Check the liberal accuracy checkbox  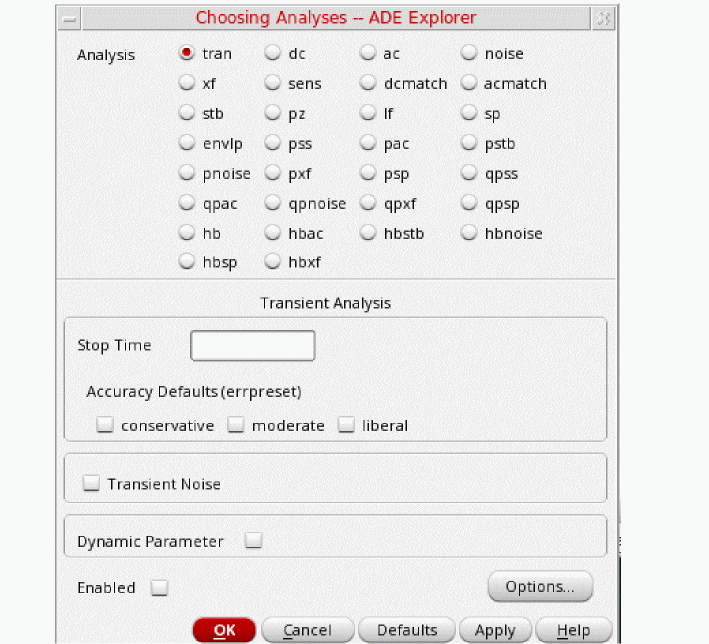click(346, 425)
